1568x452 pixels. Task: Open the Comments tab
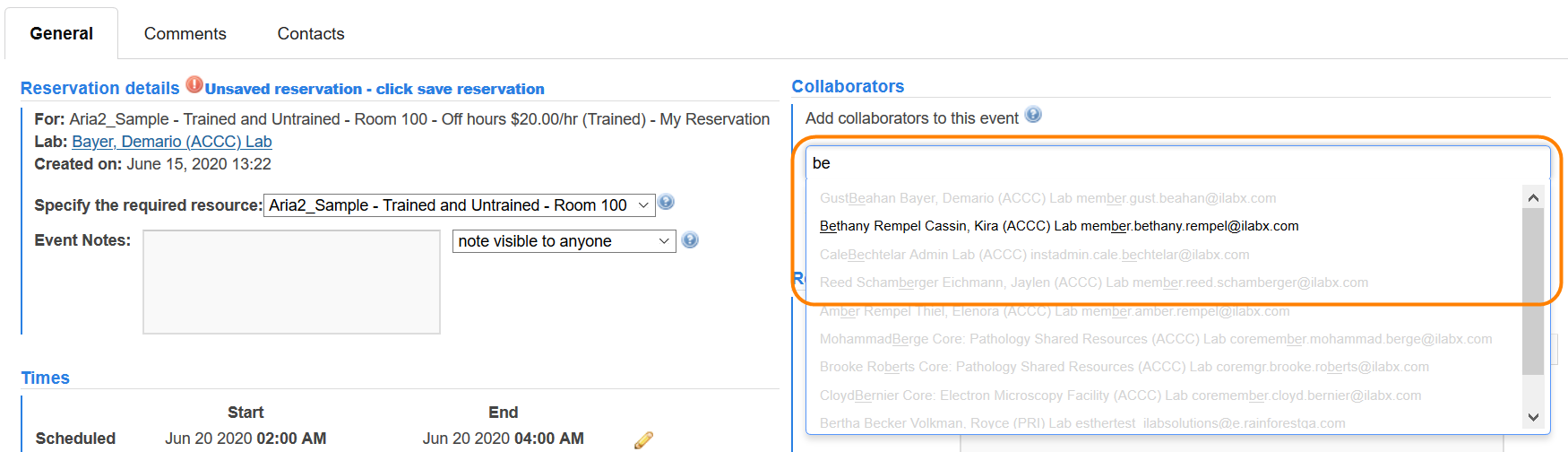click(185, 34)
